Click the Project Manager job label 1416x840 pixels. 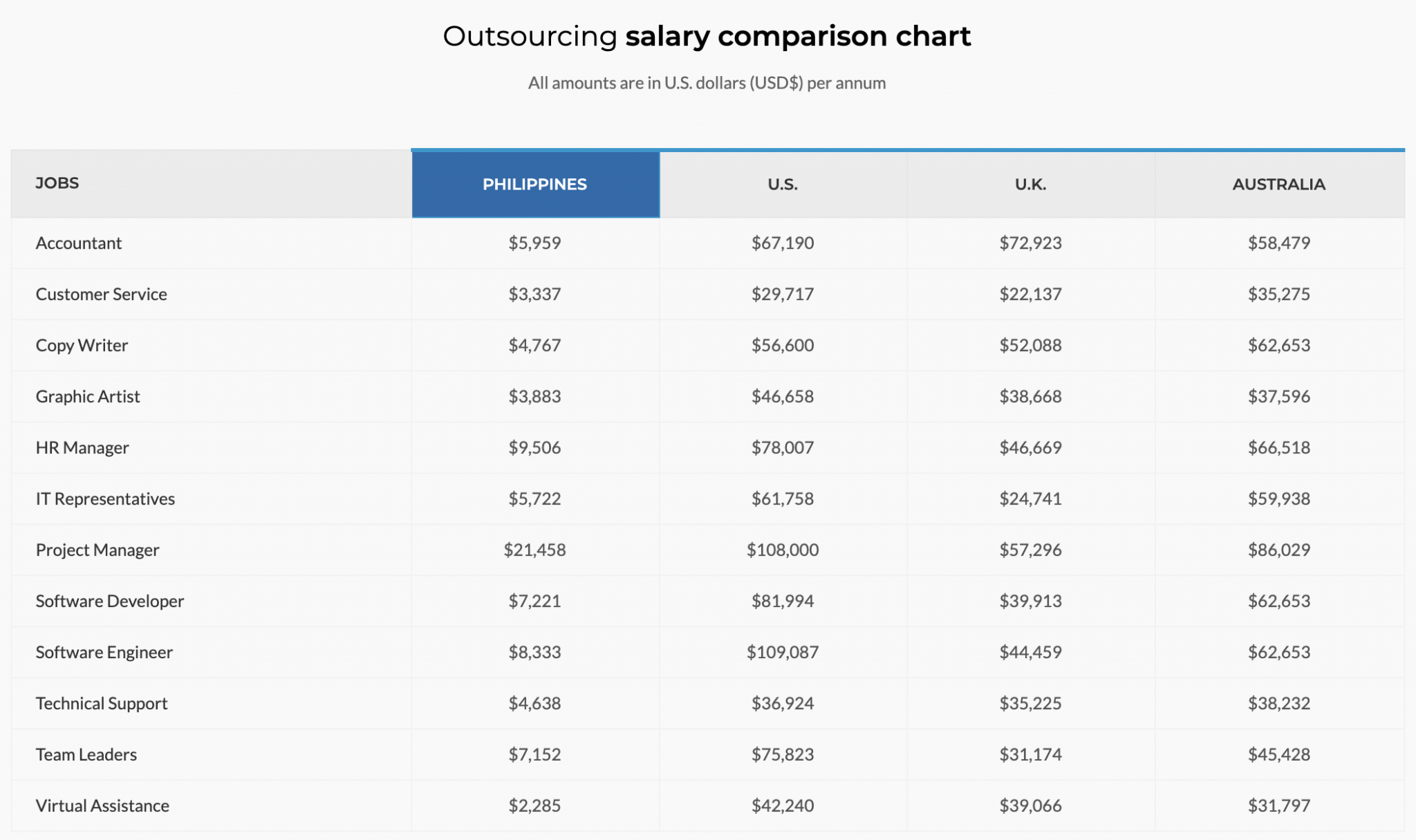pyautogui.click(x=97, y=550)
